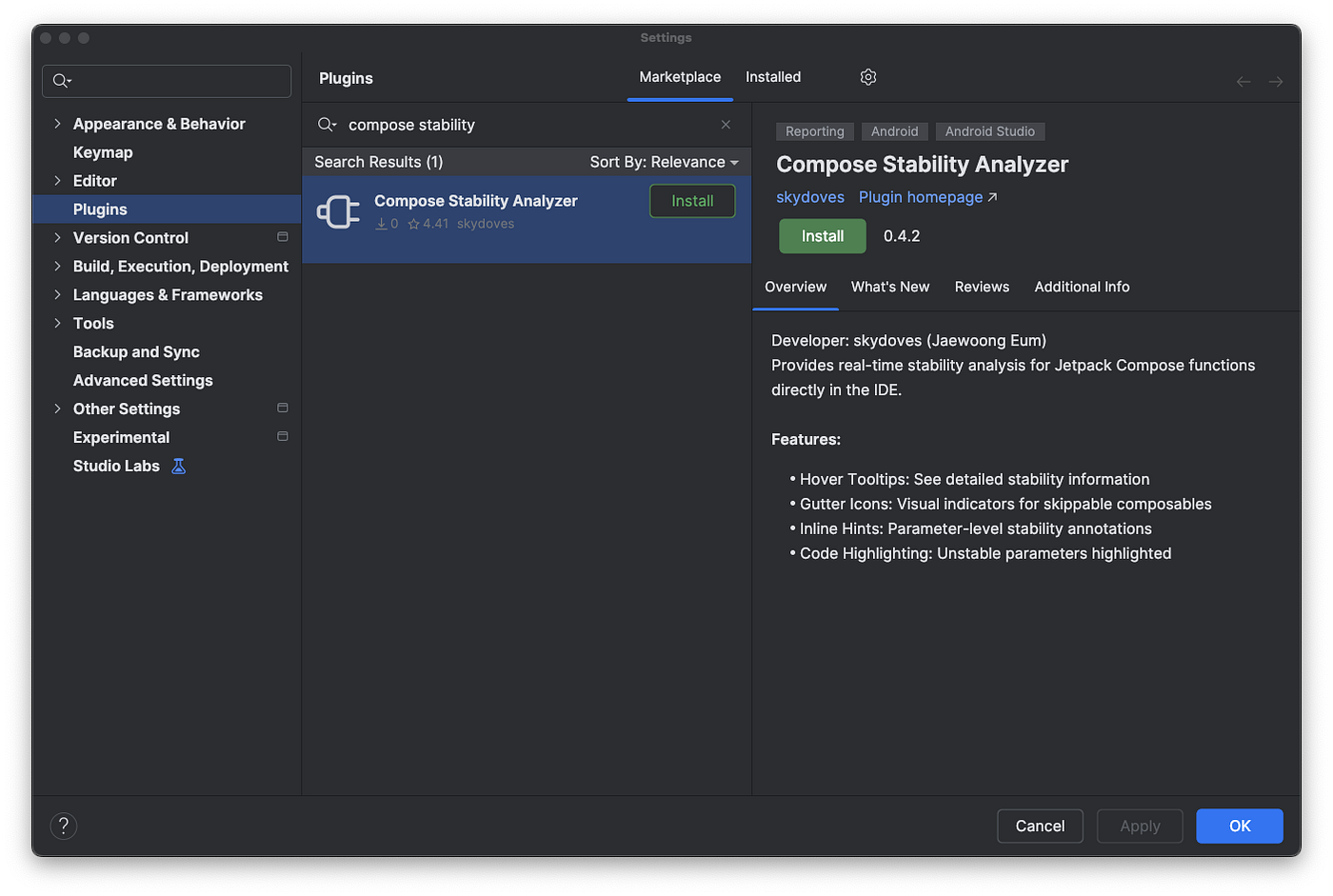
Task: Click the Cancel button
Action: pyautogui.click(x=1040, y=826)
